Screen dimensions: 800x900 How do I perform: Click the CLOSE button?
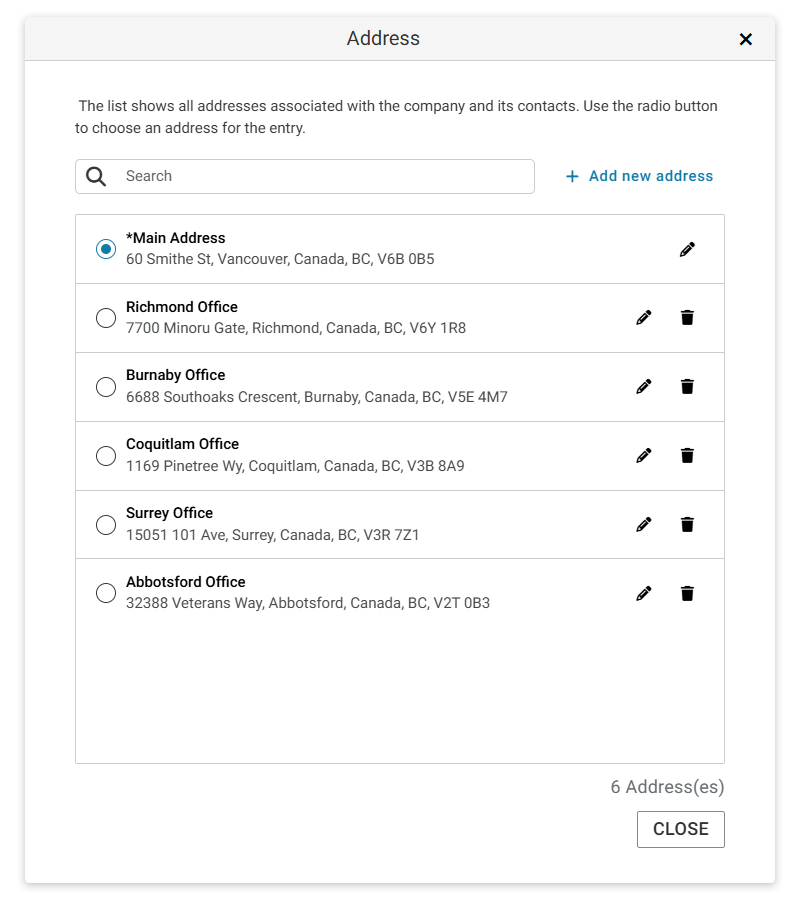pos(681,829)
